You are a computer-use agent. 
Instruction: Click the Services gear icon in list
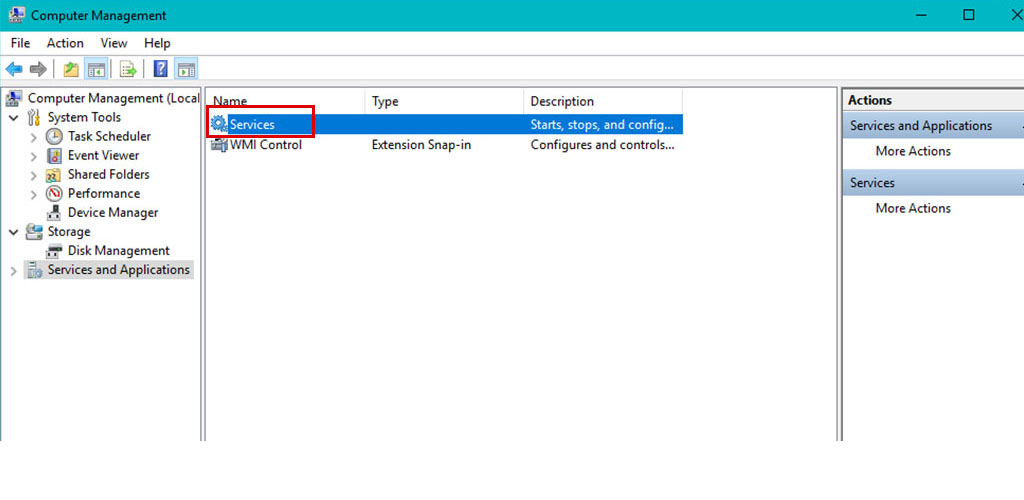tap(219, 124)
